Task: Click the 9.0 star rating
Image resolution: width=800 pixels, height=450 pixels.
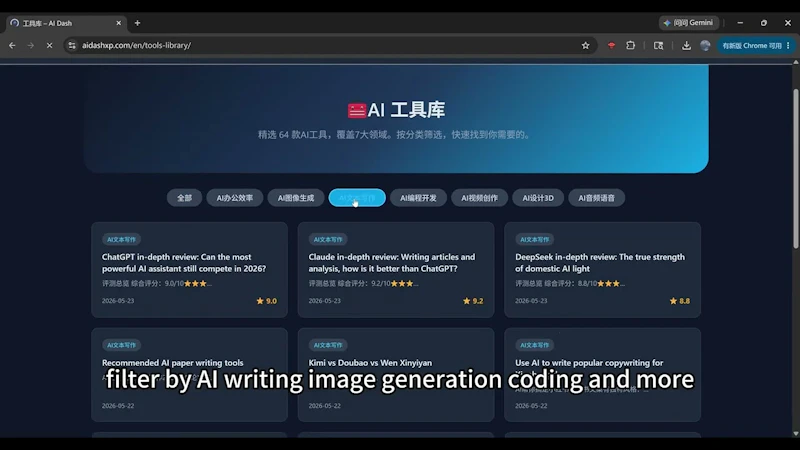Action: click(266, 301)
